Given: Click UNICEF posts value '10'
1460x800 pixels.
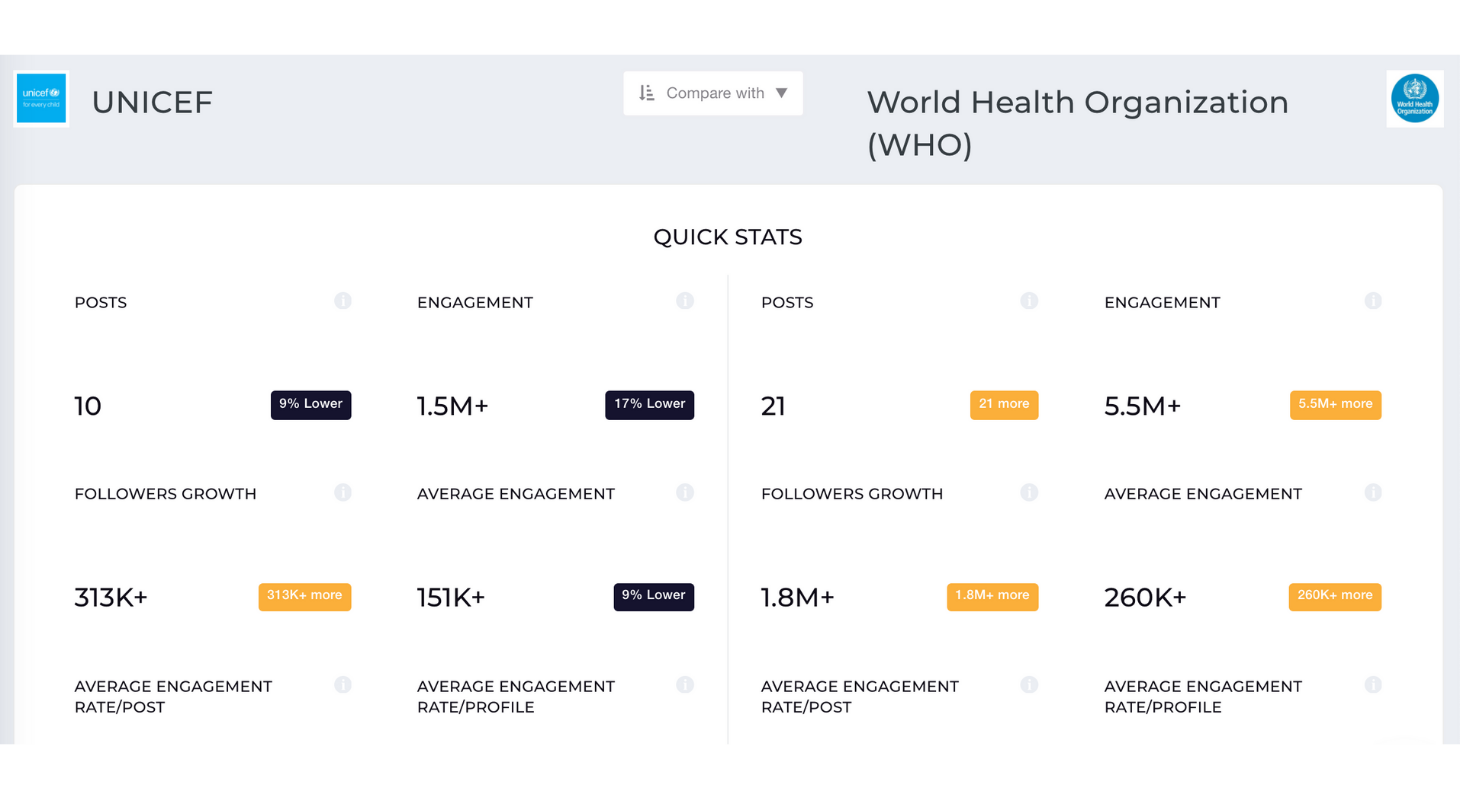Looking at the screenshot, I should pos(88,406).
